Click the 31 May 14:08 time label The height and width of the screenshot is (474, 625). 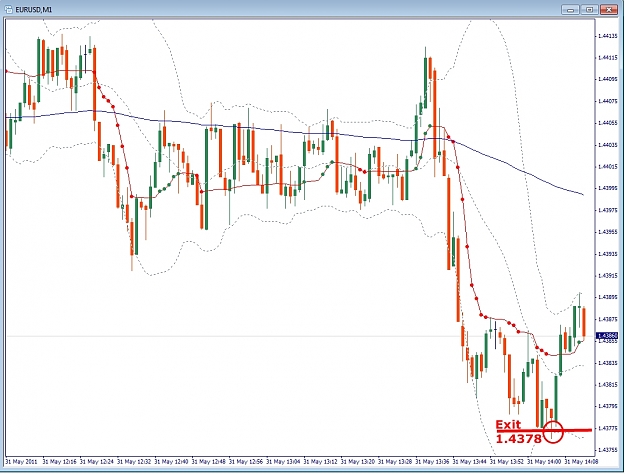click(x=581, y=462)
